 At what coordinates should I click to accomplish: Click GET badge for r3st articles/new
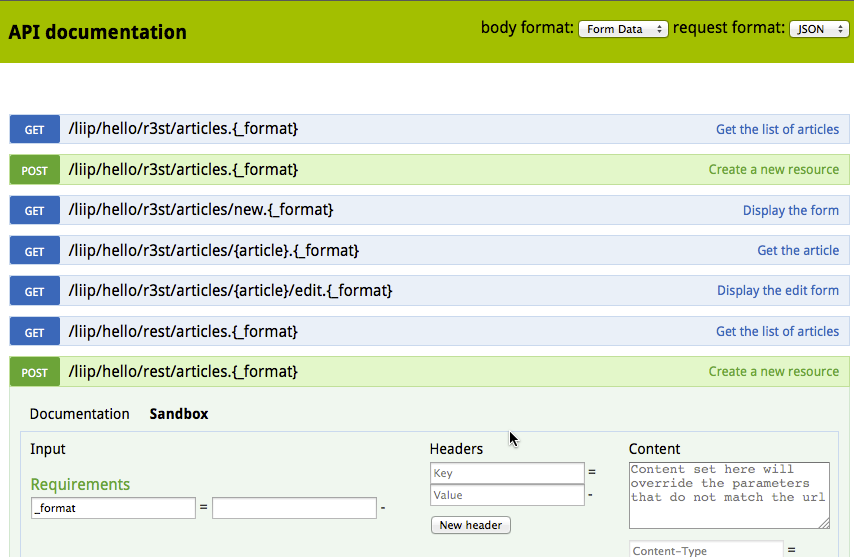34,210
